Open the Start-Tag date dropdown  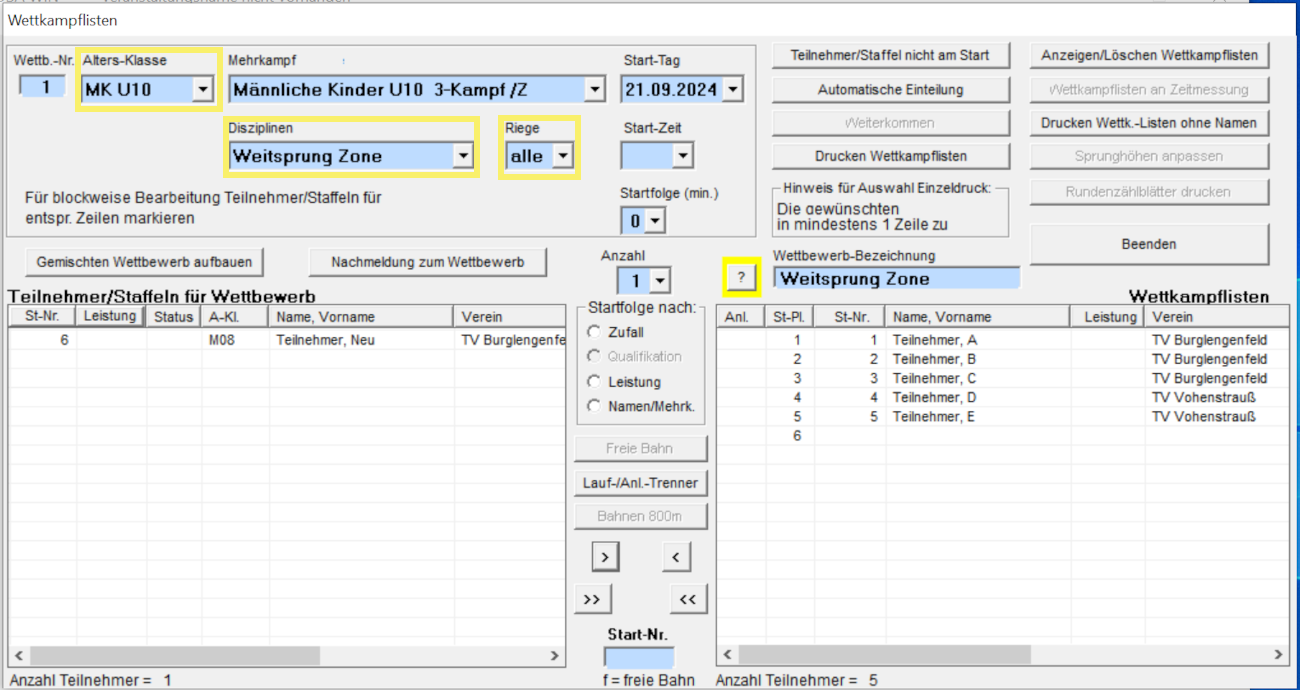pos(733,90)
